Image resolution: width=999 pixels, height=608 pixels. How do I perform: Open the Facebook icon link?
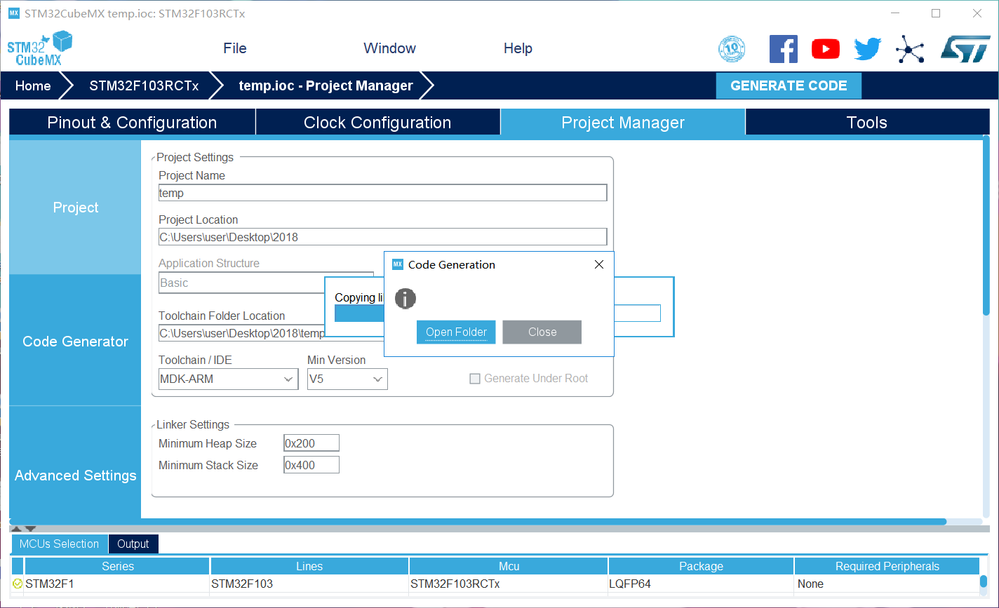click(x=783, y=49)
